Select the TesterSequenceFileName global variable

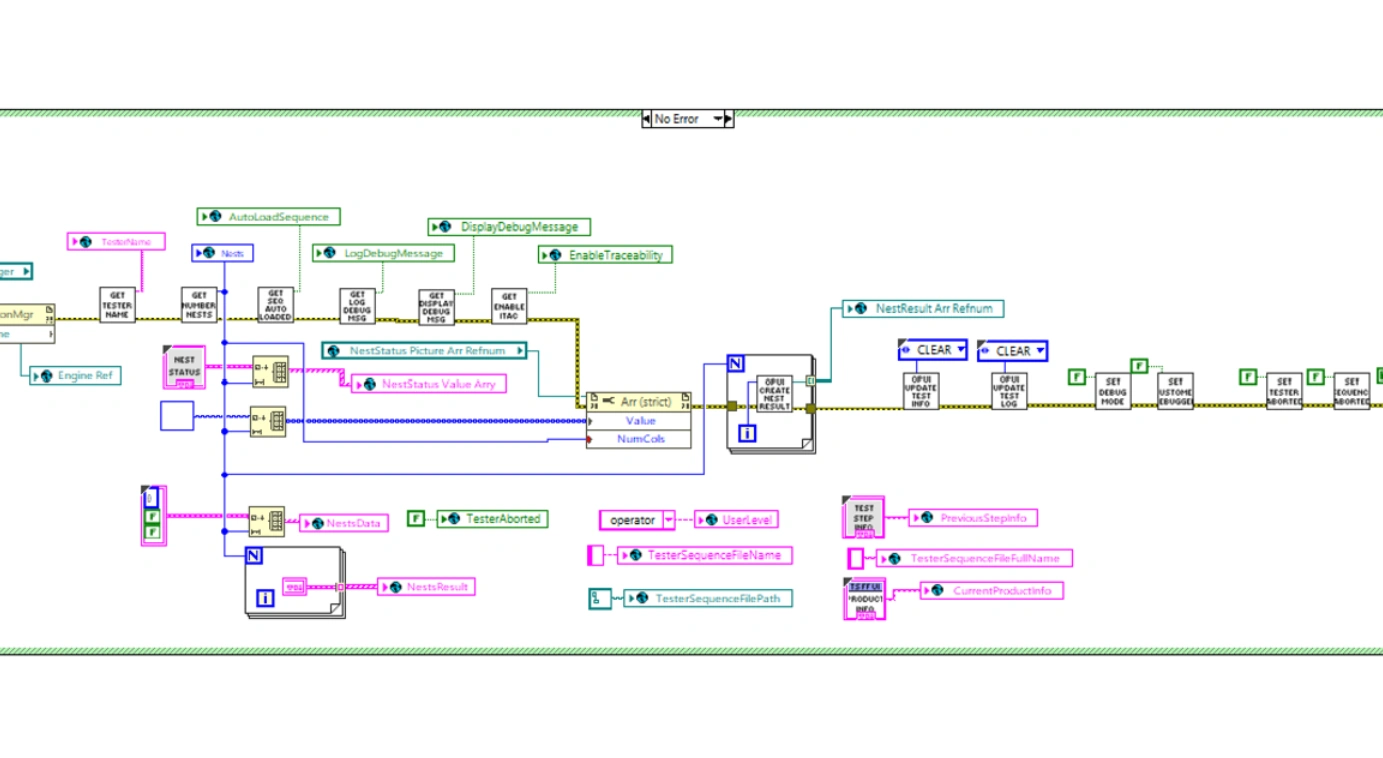(706, 555)
